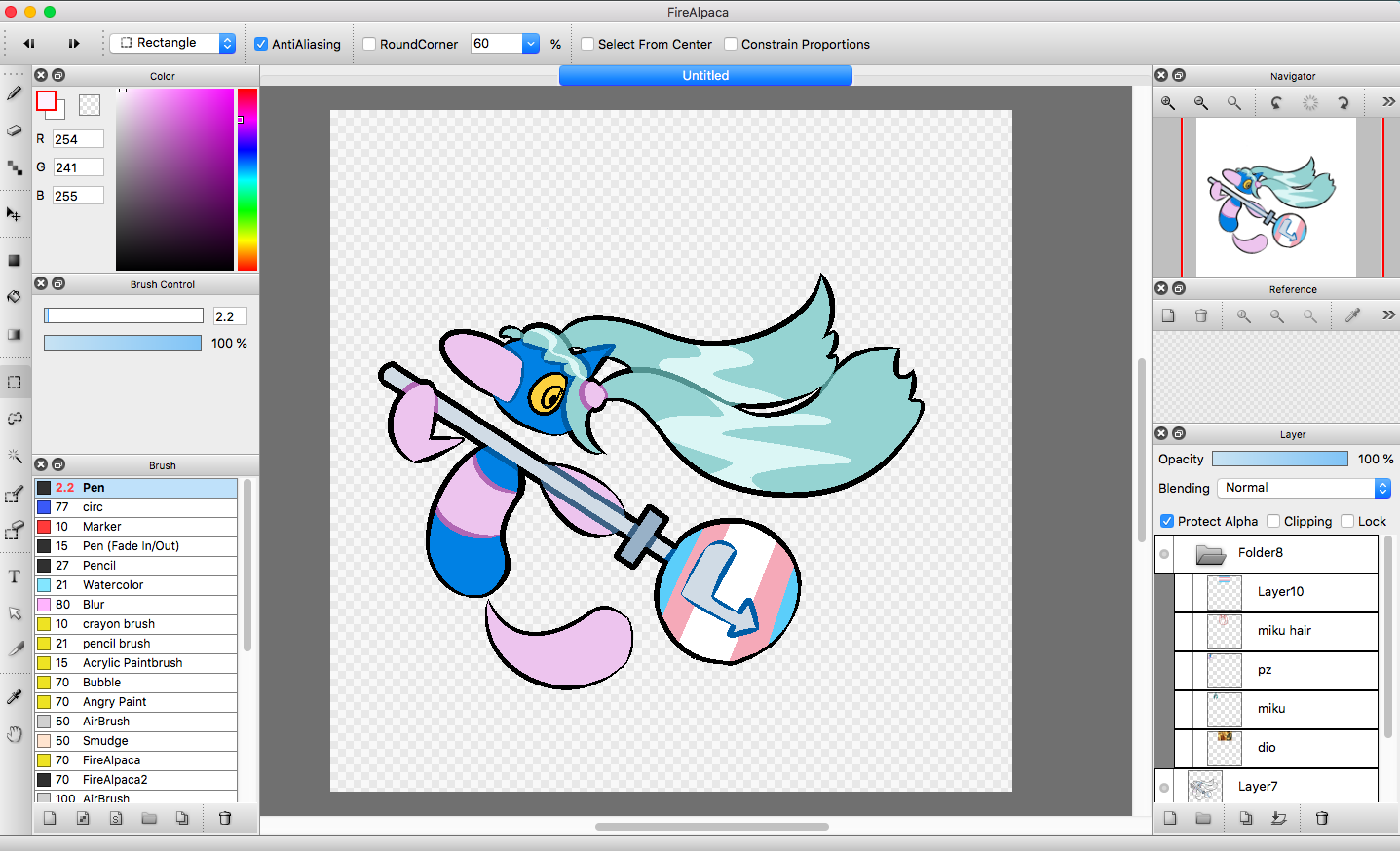Open a reference image in Reference panel
Viewport: 1400px width, 851px height.
[1168, 315]
